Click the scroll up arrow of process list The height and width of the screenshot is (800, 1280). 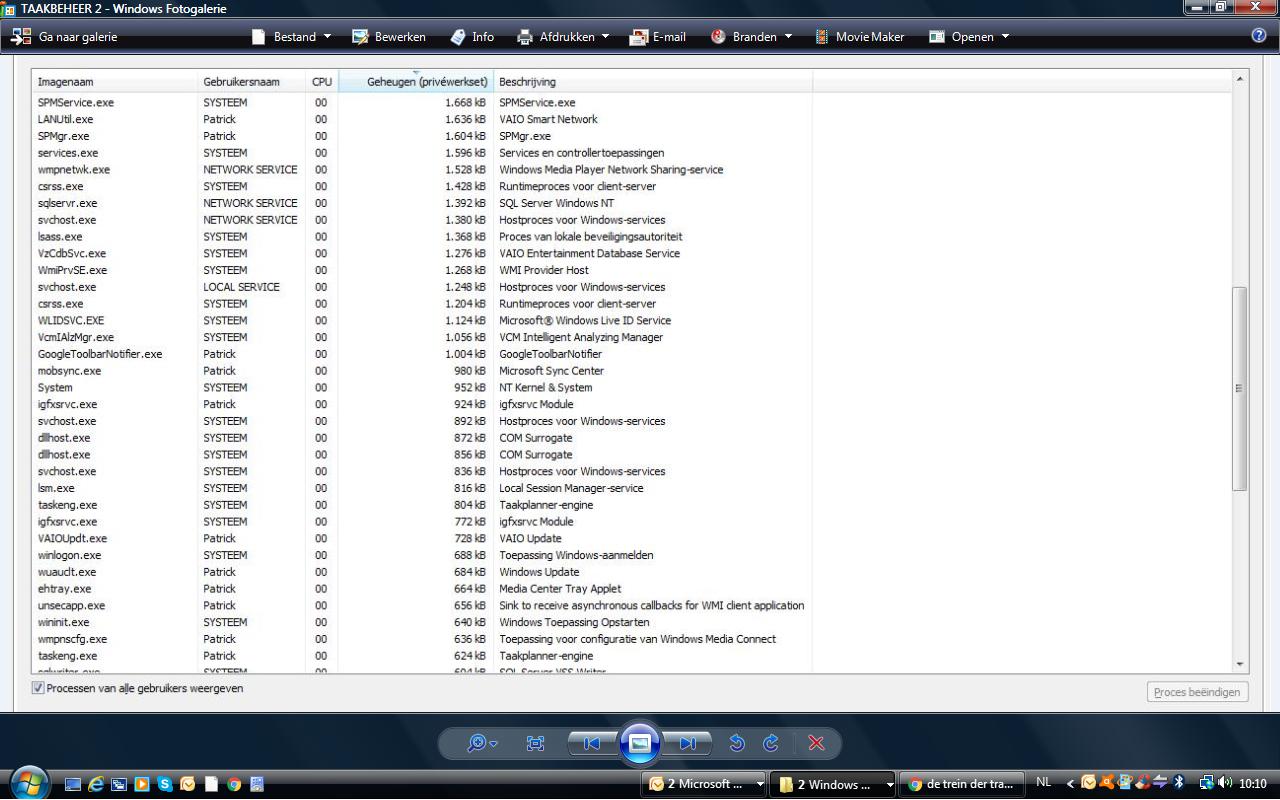coord(1240,78)
